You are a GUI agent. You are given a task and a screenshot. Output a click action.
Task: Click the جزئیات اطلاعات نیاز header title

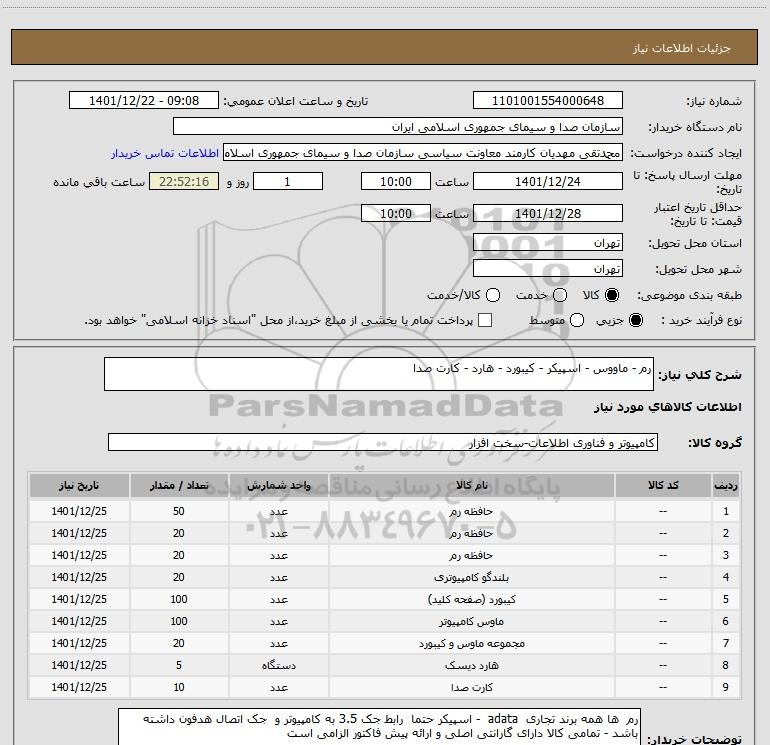[682, 48]
